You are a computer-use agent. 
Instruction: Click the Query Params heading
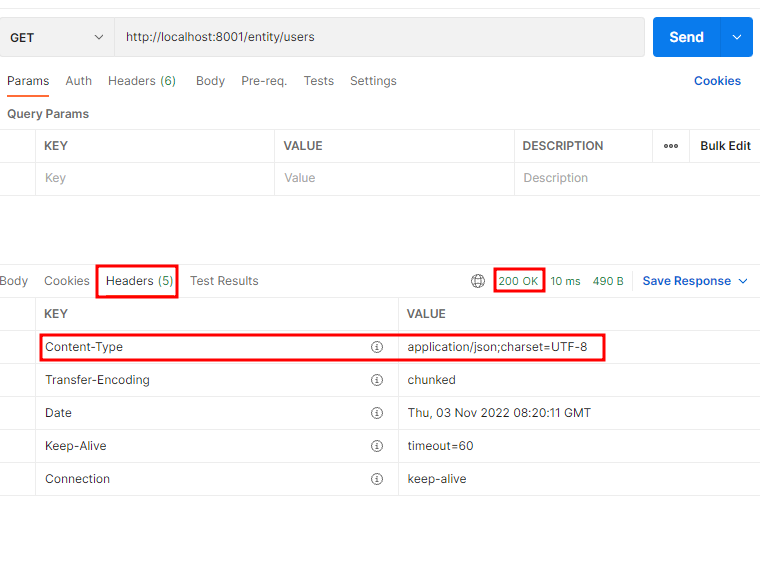pyautogui.click(x=48, y=114)
